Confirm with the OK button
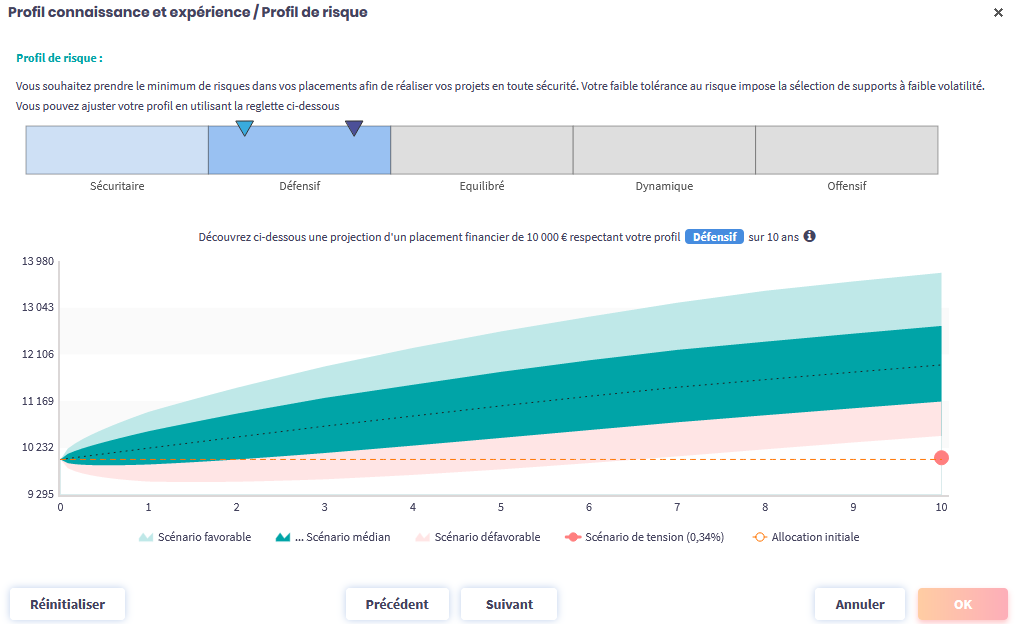This screenshot has height=624, width=1015. pyautogui.click(x=962, y=604)
